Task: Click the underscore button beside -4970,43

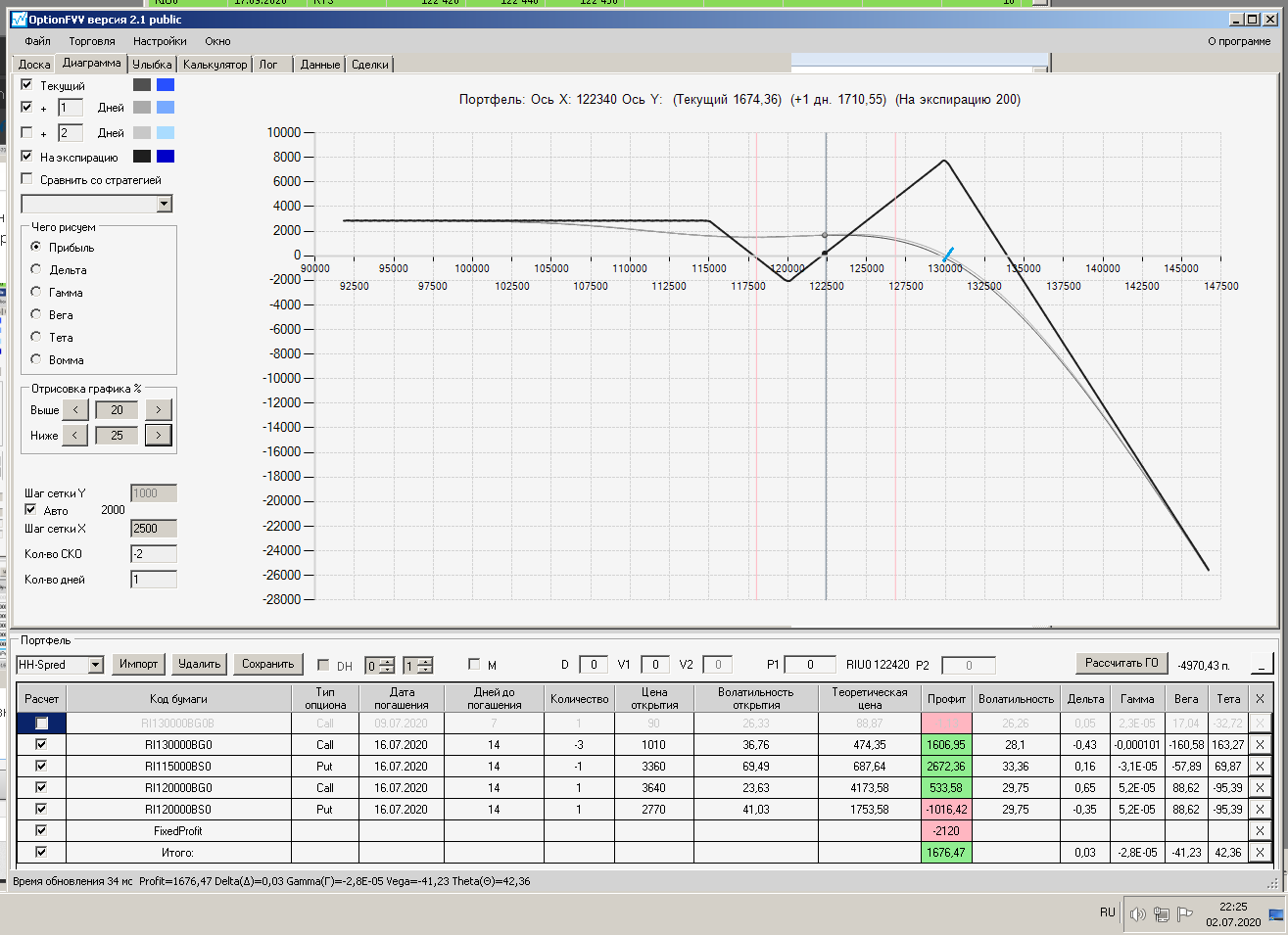Action: 1262,664
